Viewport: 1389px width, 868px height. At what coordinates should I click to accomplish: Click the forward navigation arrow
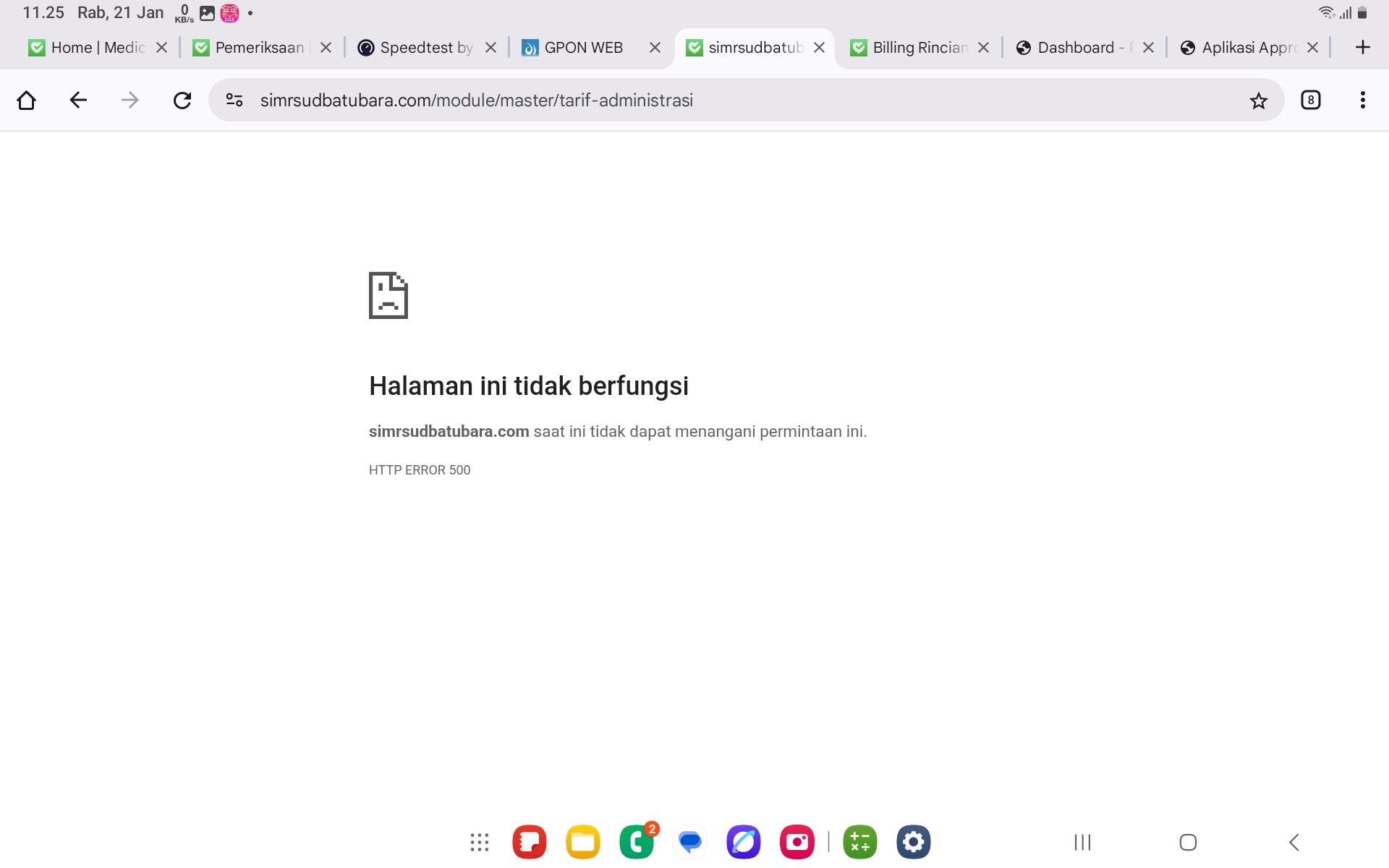click(x=130, y=100)
